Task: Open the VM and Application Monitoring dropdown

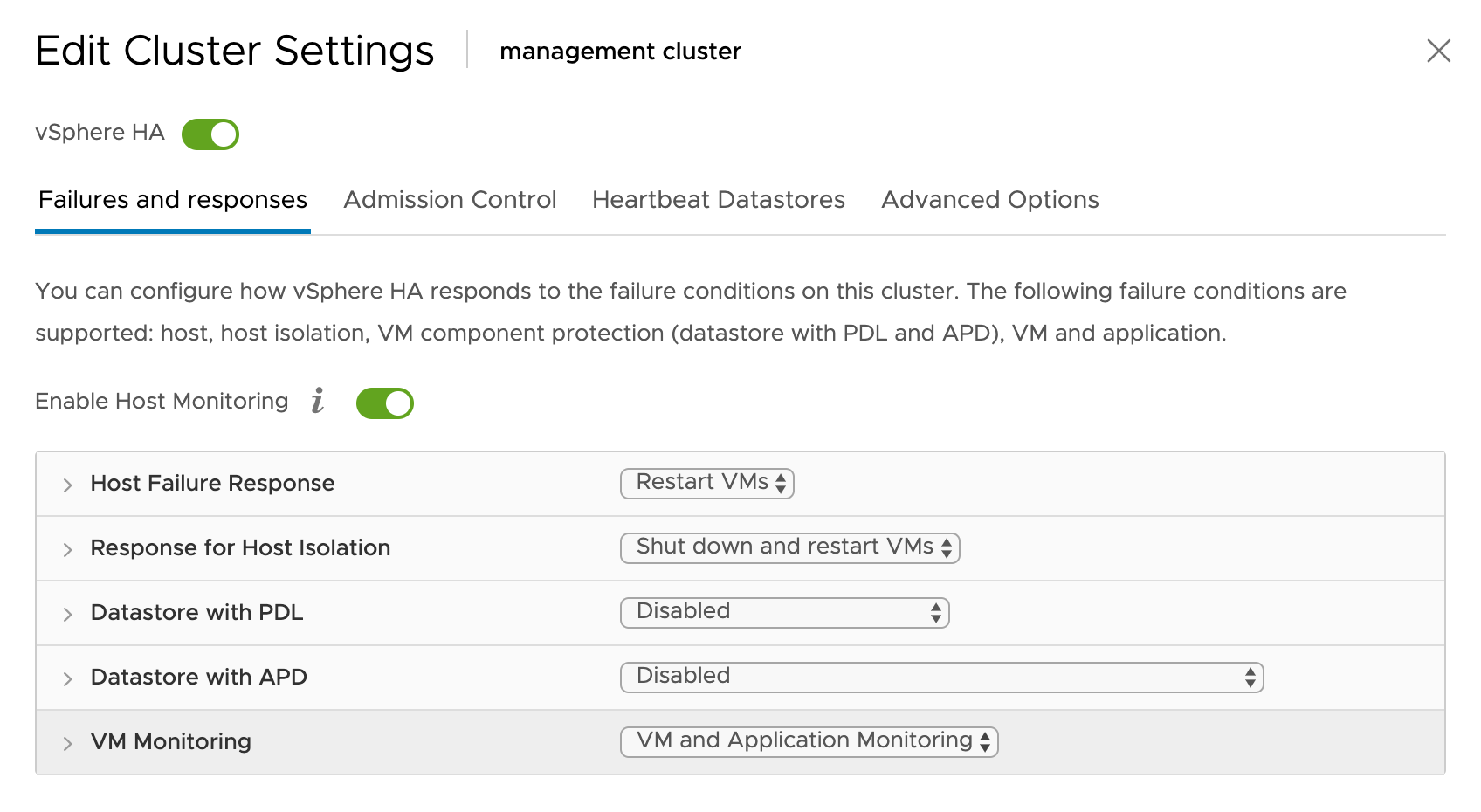Action: pos(808,741)
